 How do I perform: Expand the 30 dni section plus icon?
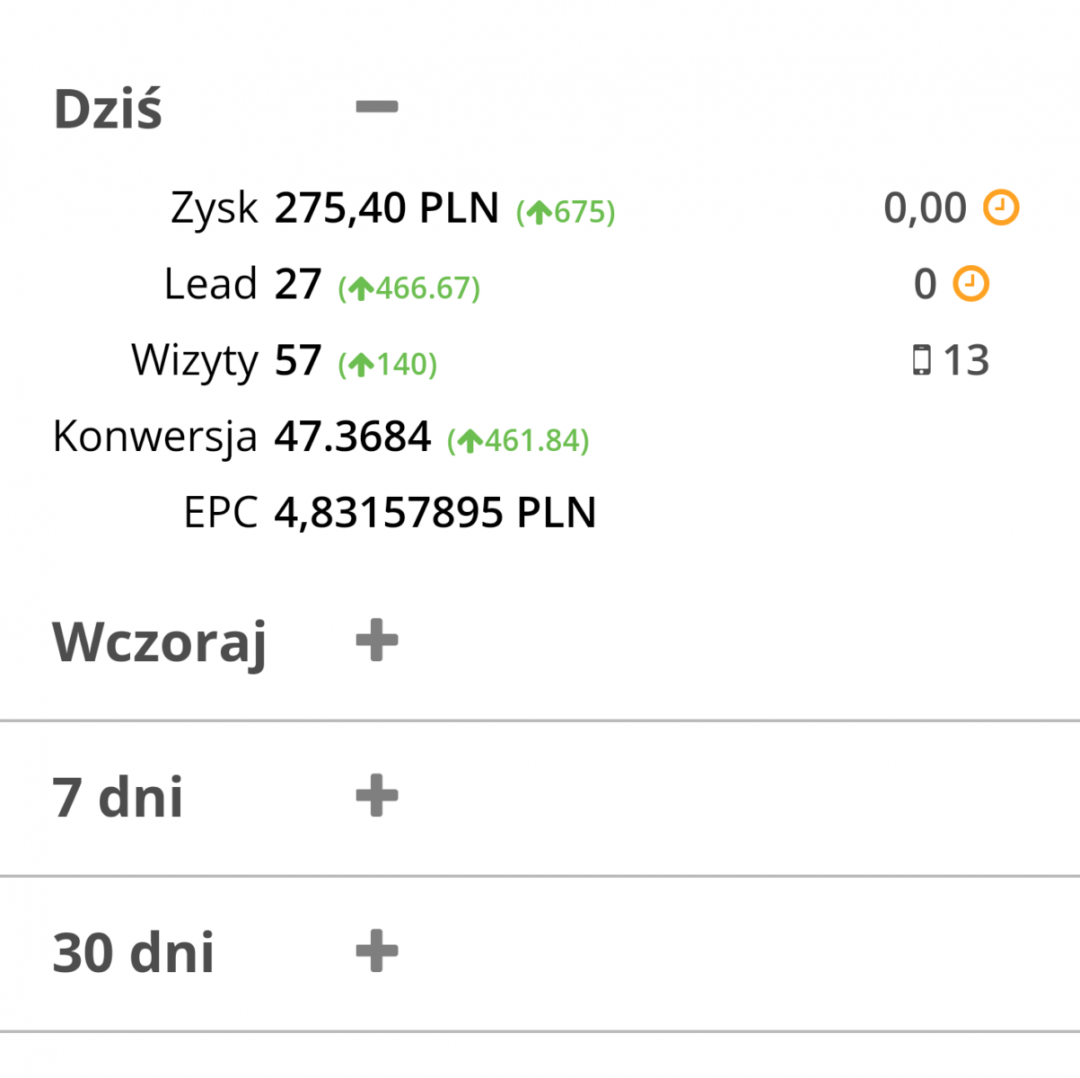click(377, 951)
